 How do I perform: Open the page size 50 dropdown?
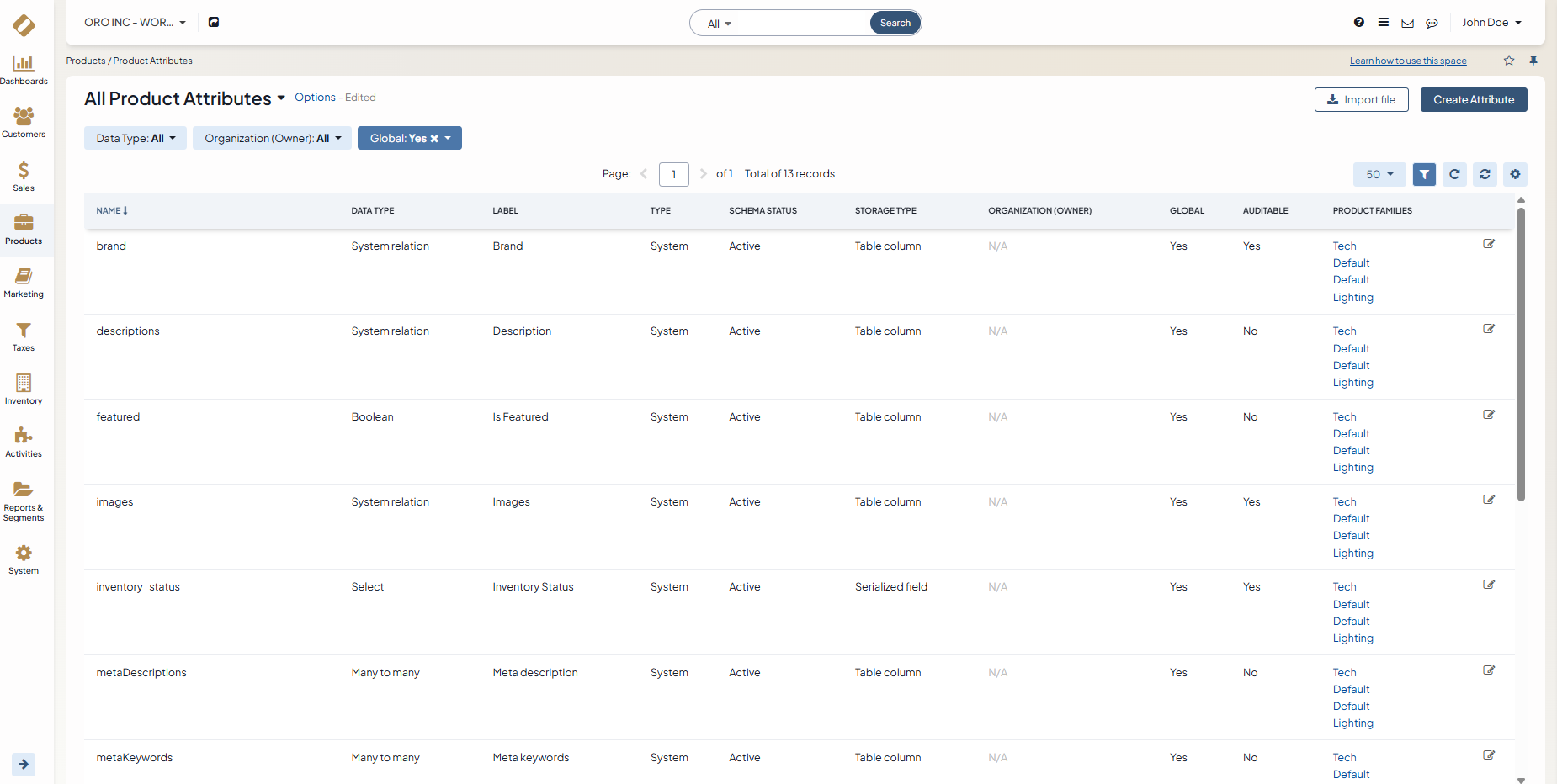pos(1379,174)
